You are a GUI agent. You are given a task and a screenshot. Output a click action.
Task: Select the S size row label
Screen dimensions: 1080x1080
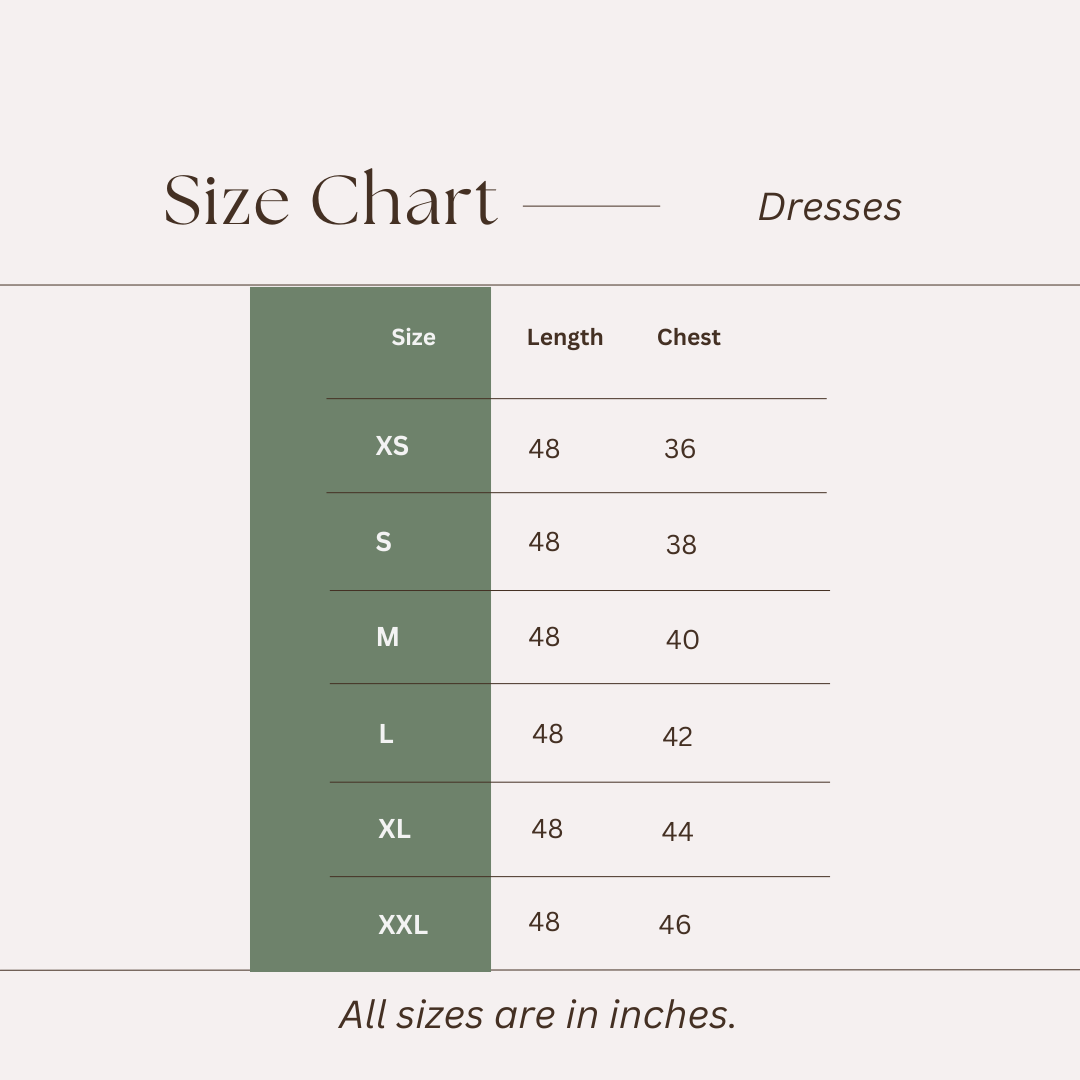coord(383,542)
